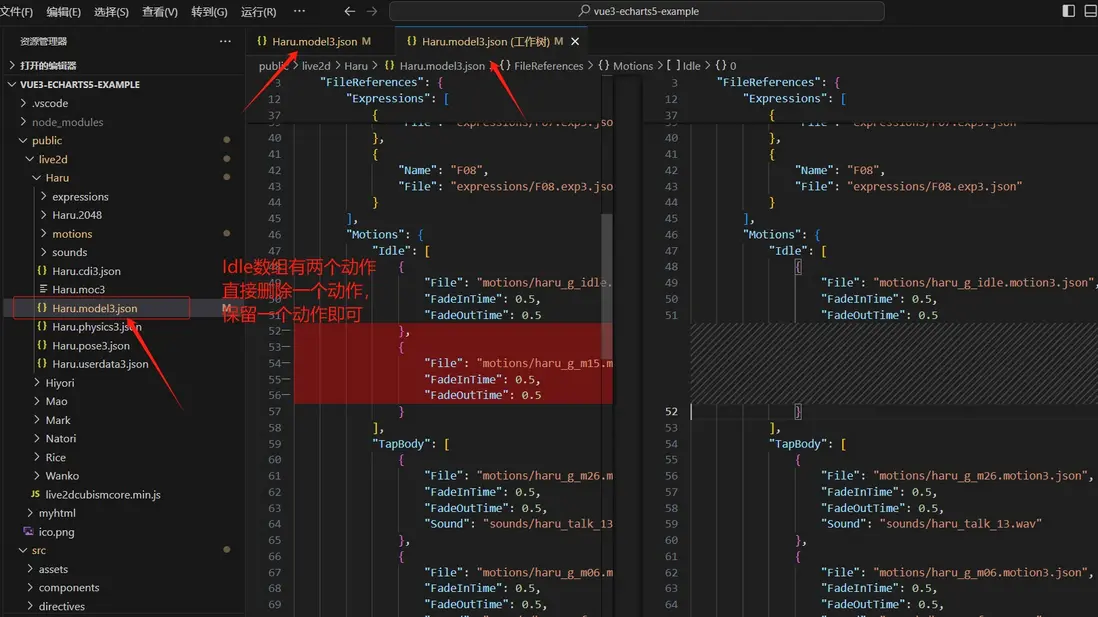Toggle the primary sidebar layout button
Screen dimensions: 1098x617
[1068, 11]
